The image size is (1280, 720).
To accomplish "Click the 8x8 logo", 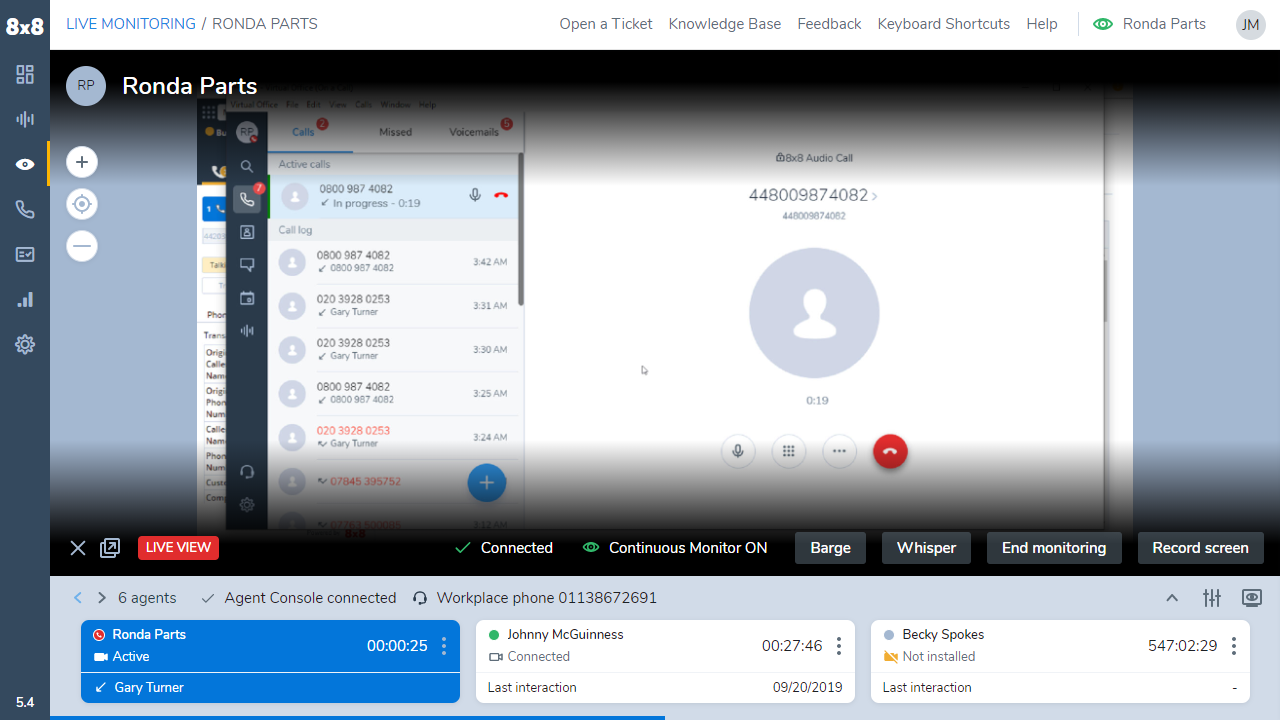I will tap(24, 27).
